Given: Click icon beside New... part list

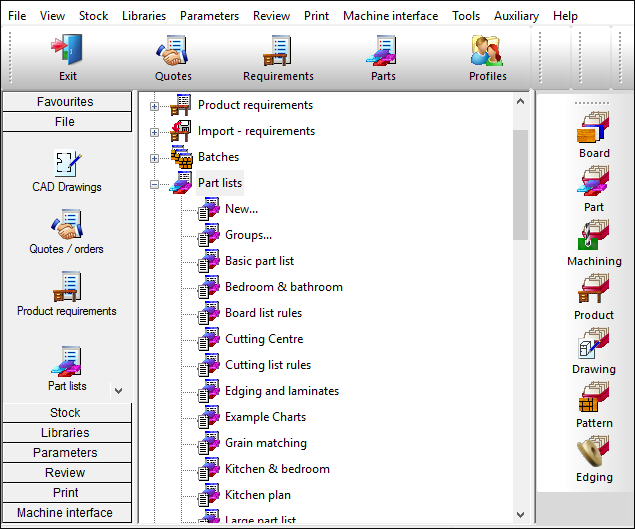Looking at the screenshot, I should 209,209.
